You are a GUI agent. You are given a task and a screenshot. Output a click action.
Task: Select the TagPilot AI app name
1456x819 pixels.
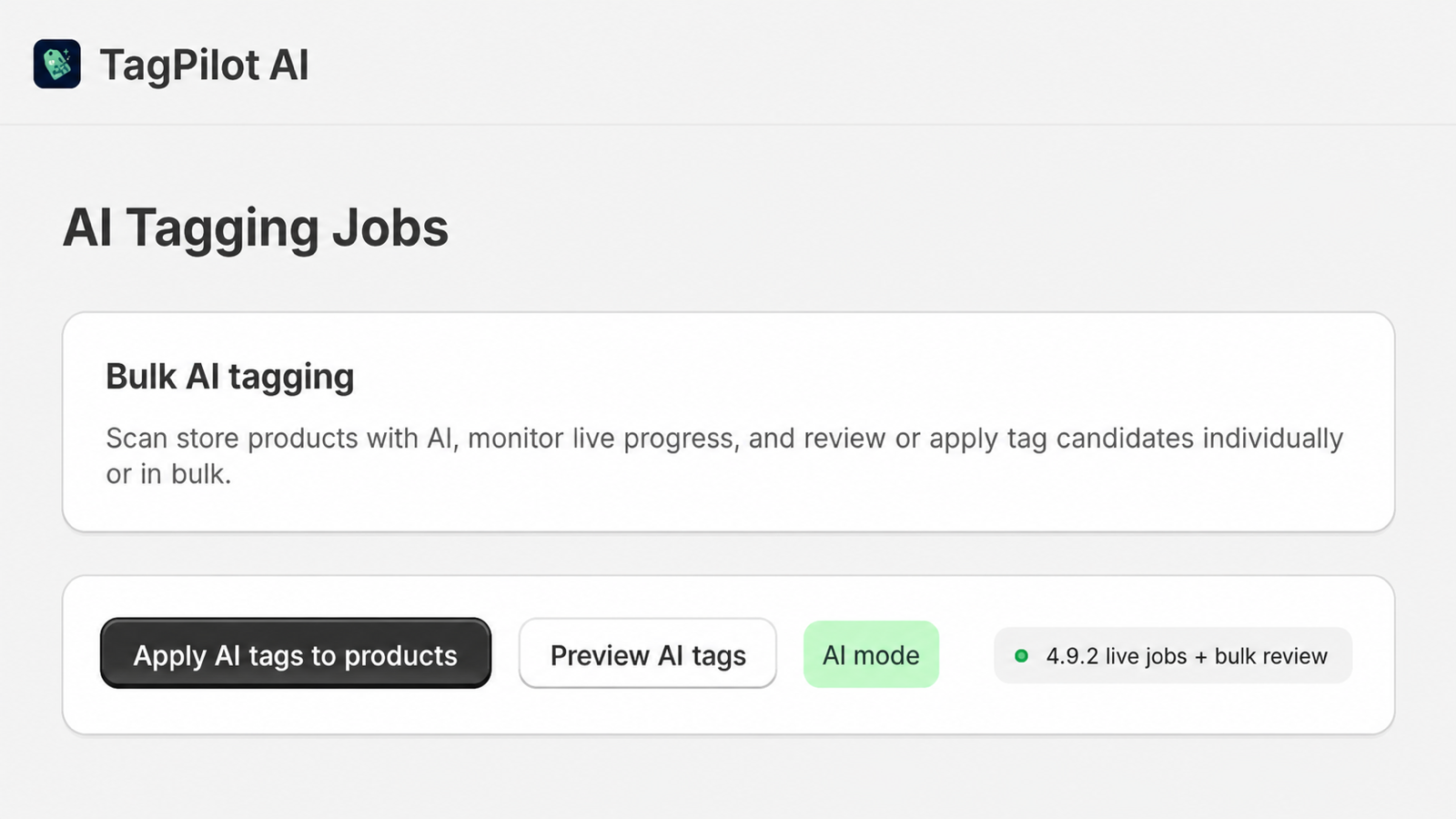(x=204, y=66)
